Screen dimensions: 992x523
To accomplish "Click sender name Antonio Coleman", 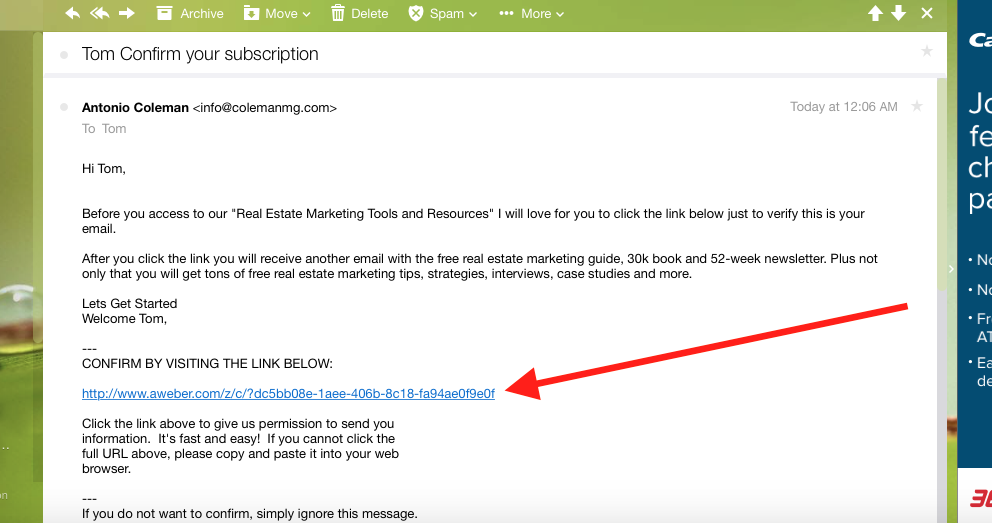I will click(135, 108).
